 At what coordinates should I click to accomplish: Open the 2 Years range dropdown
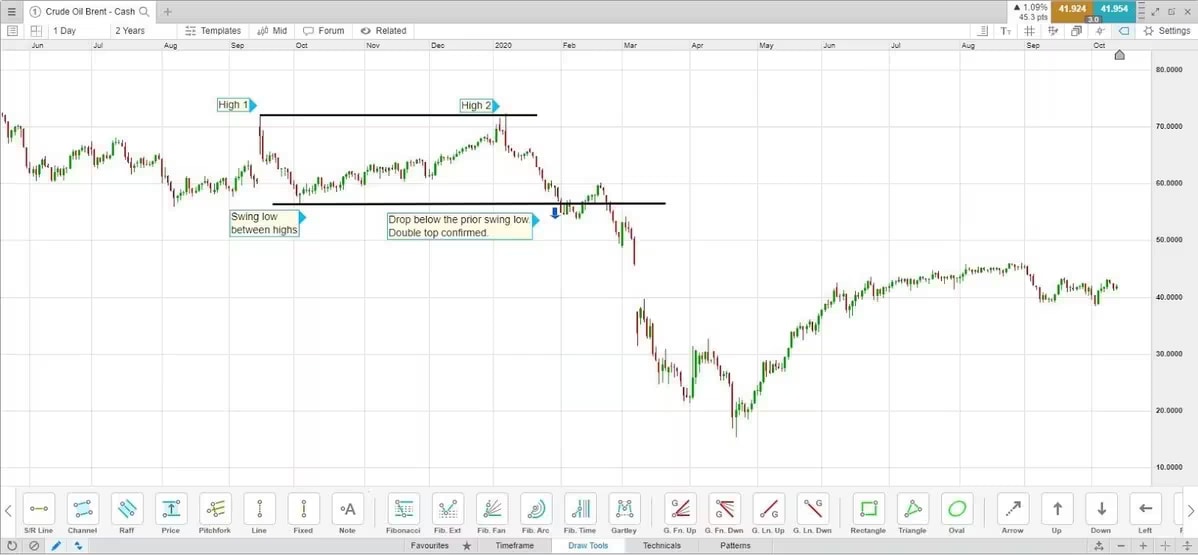(x=143, y=31)
